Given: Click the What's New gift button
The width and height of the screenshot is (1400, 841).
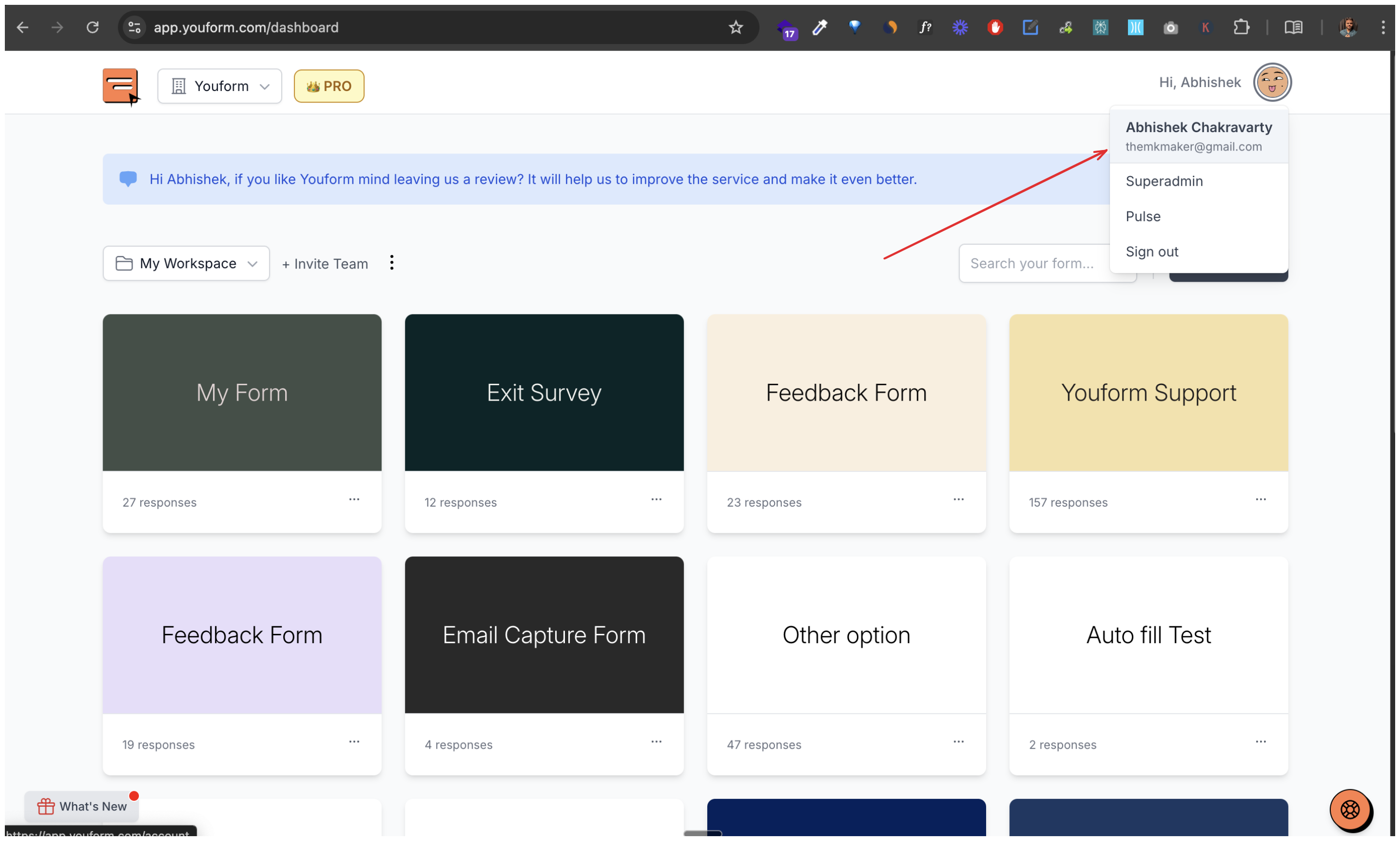Looking at the screenshot, I should pyautogui.click(x=82, y=807).
